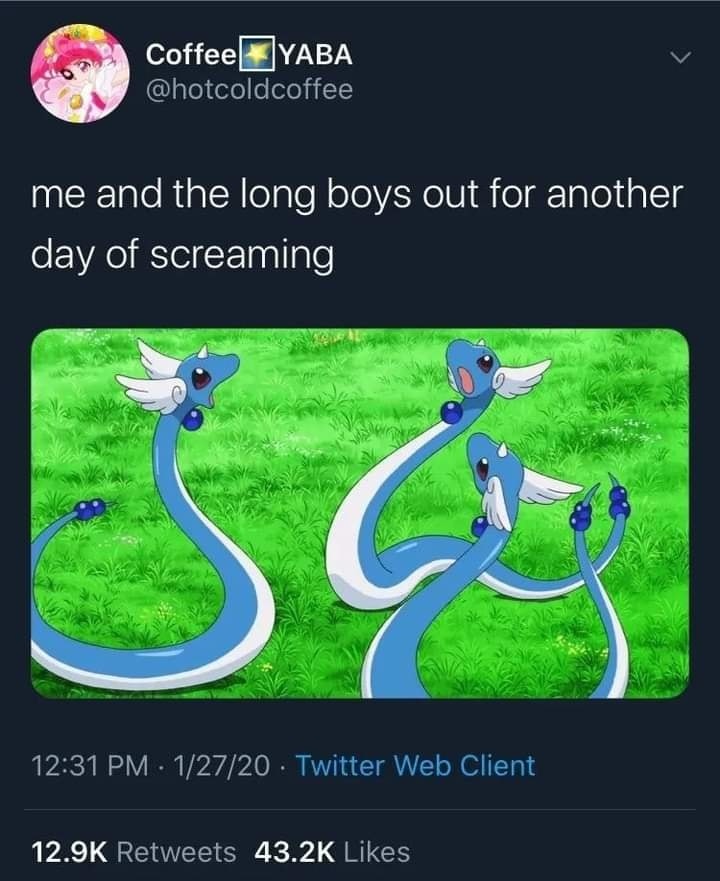Click the 1/27/20 date

[221, 766]
